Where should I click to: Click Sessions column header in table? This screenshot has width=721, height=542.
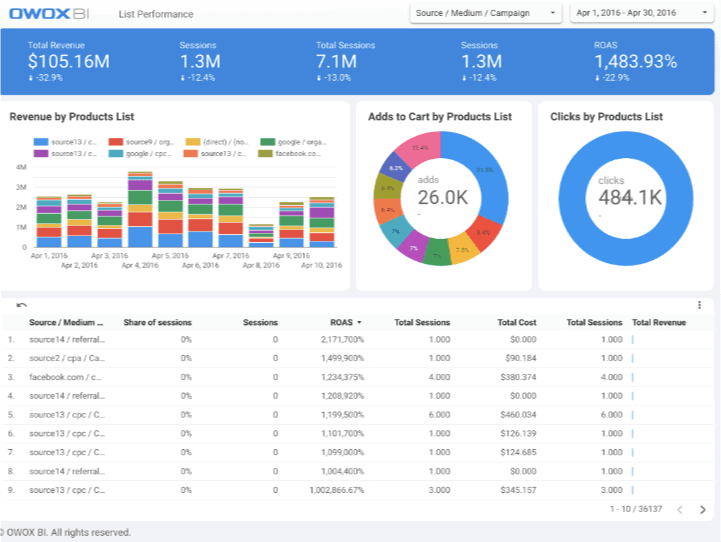coord(260,322)
